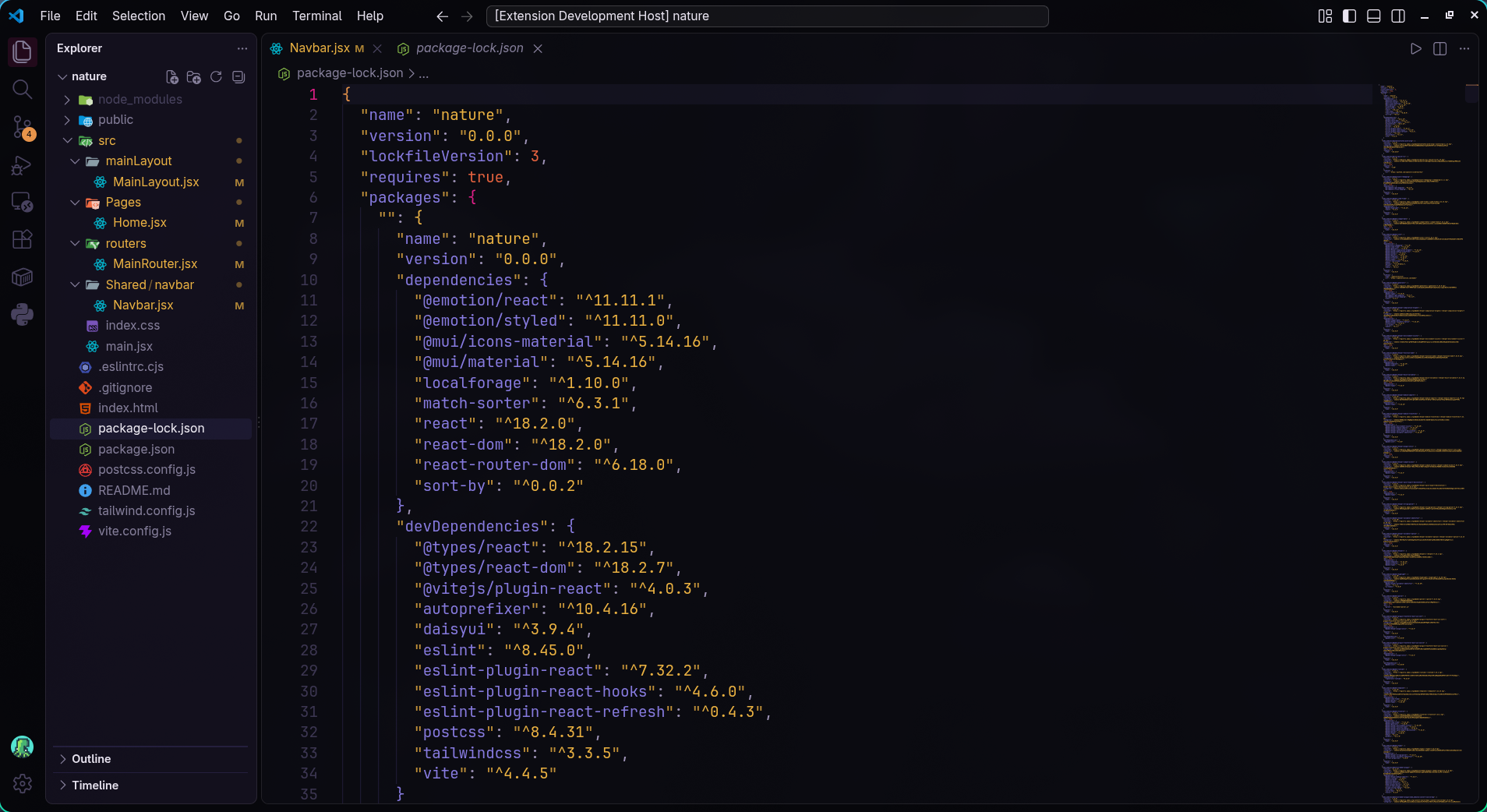The width and height of the screenshot is (1487, 812).
Task: Open tailwind.config.js file
Action: (147, 511)
